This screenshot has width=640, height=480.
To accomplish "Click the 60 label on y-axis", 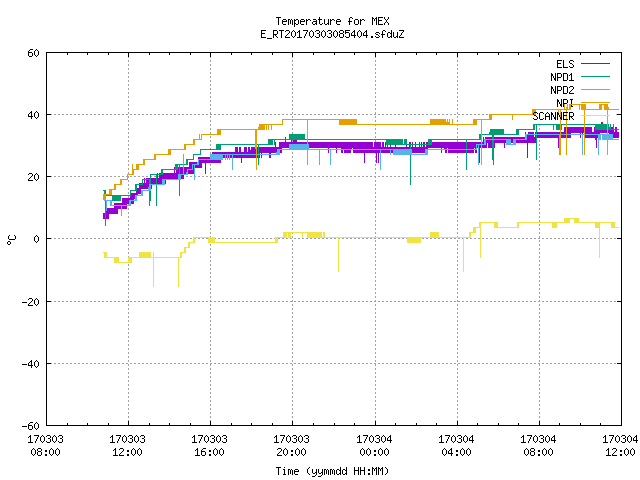I will tap(33, 53).
